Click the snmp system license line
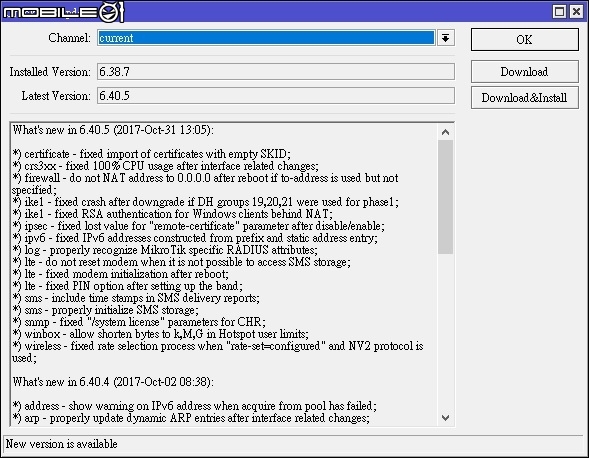The image size is (589, 458). [139, 322]
